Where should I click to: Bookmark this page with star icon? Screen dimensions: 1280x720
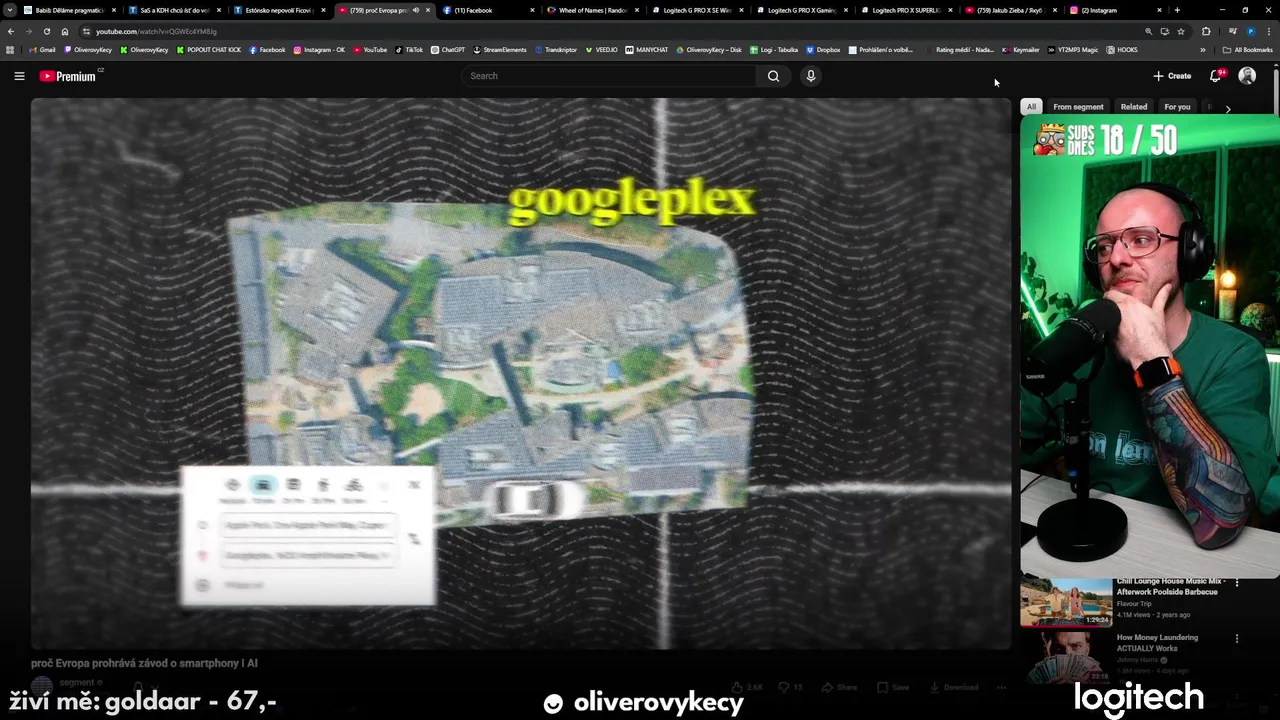pos(1181,31)
